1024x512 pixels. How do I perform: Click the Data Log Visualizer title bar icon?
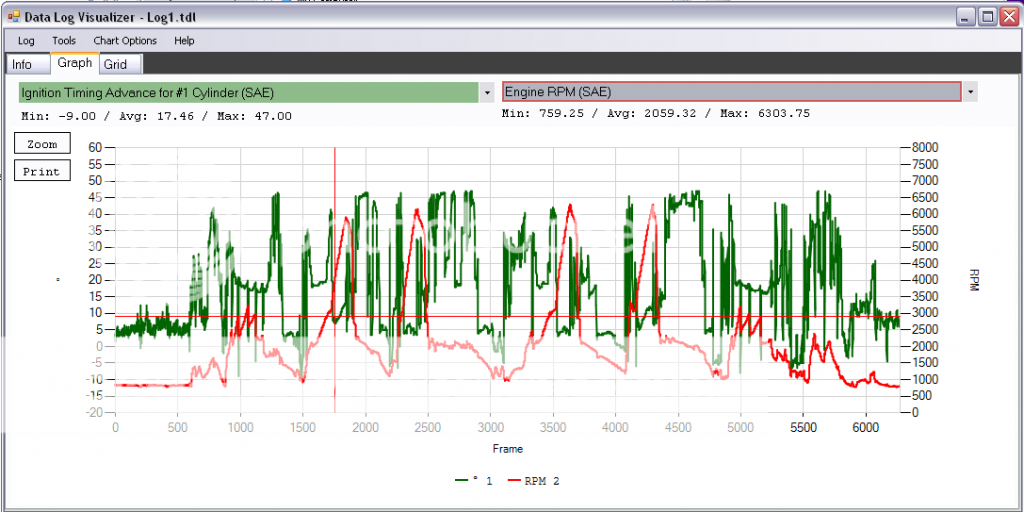point(13,17)
